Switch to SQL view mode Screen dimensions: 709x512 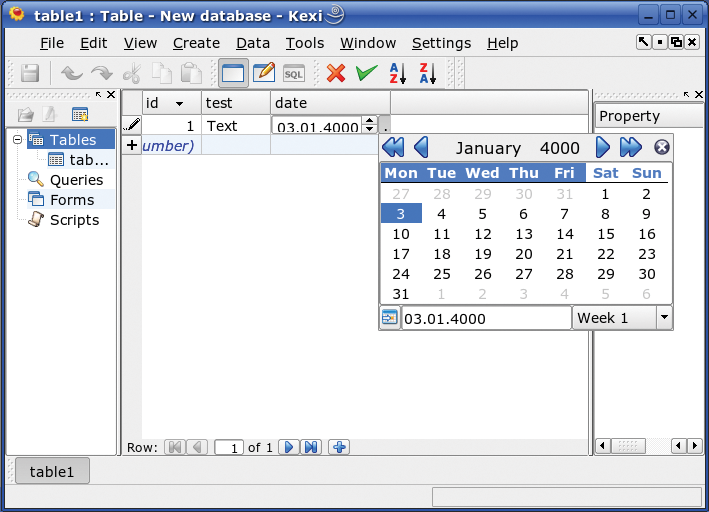point(293,74)
